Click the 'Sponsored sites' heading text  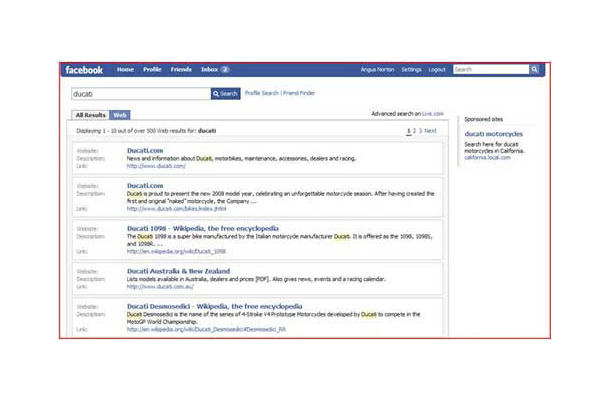(x=484, y=119)
